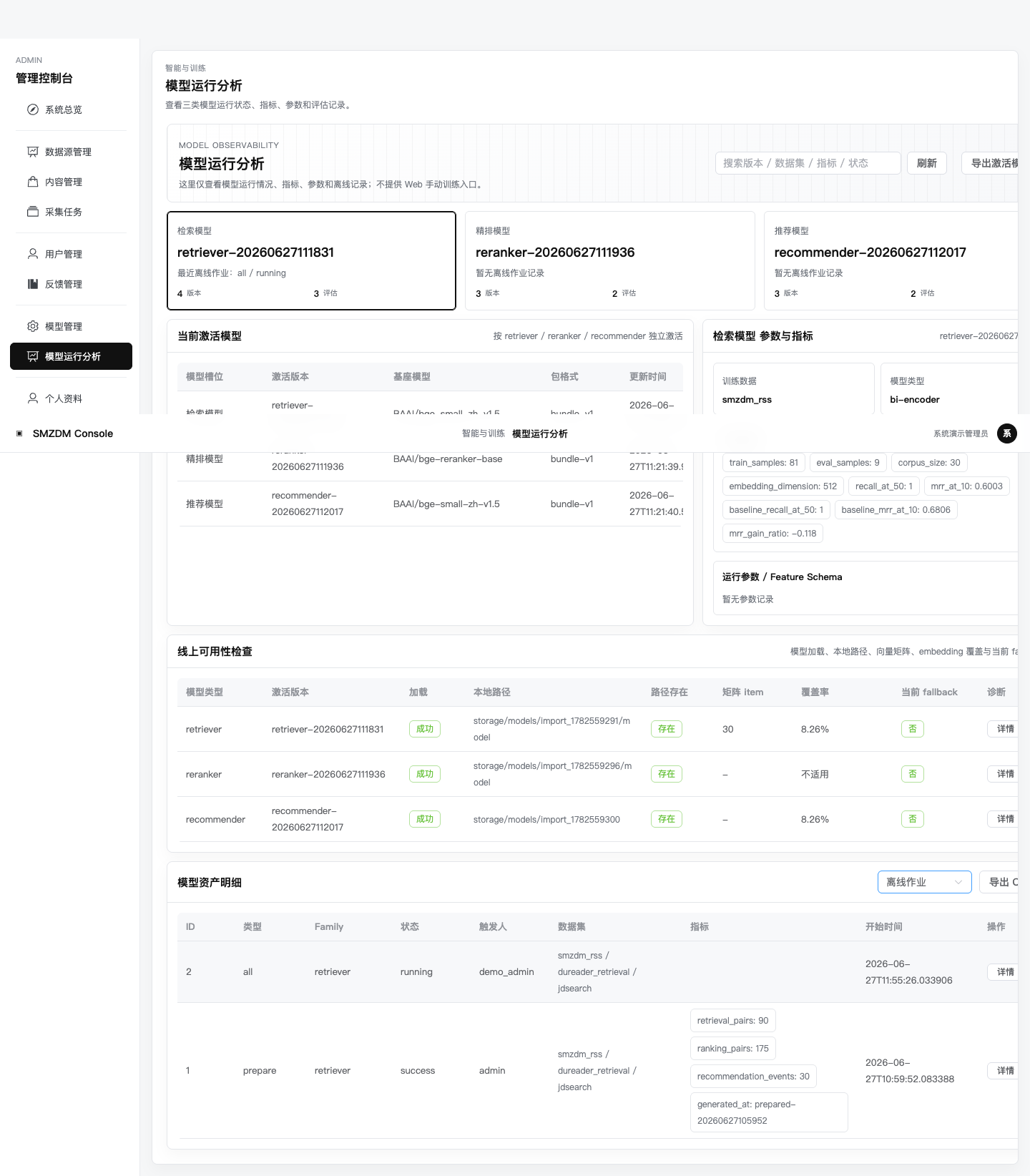Click the SMZDM Console logo icon
The image size is (1030, 1176).
19,433
